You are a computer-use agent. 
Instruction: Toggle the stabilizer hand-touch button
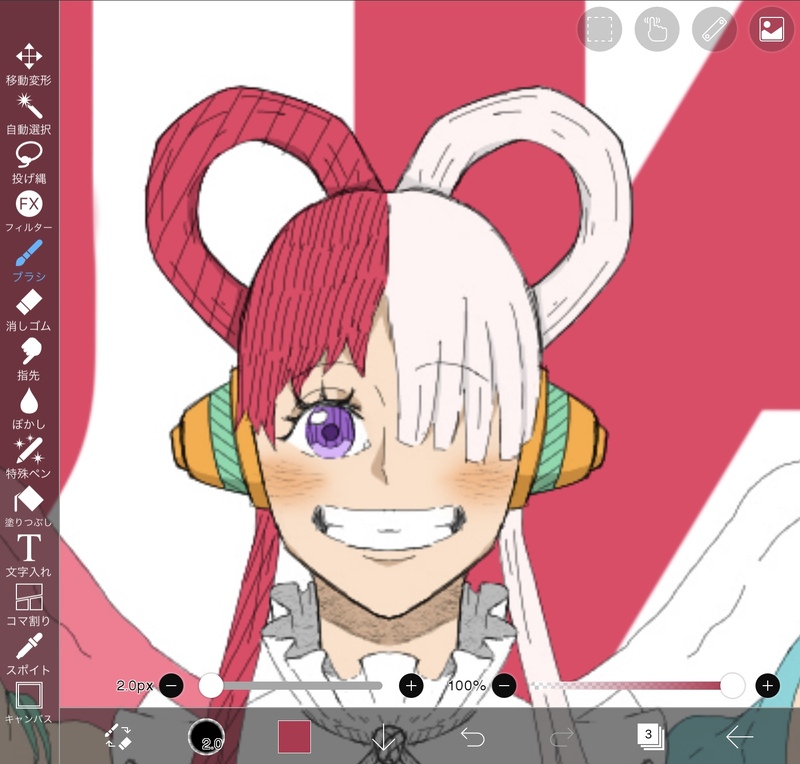[x=657, y=29]
